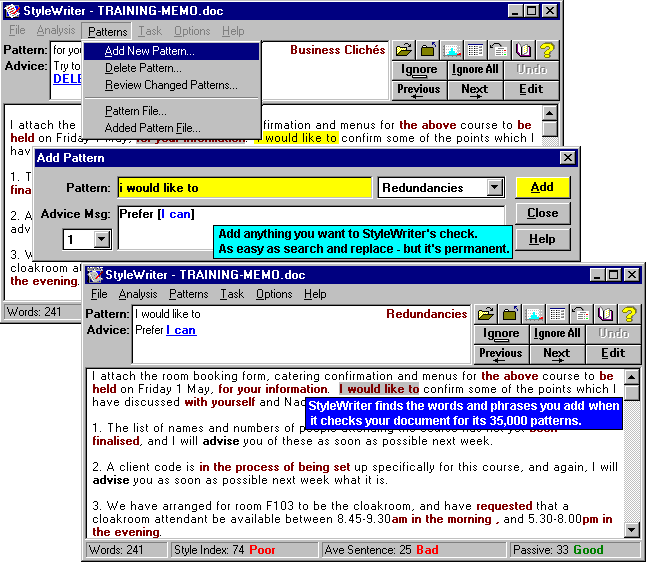The image size is (649, 564).
Task: Click Next button in top window
Action: [x=475, y=90]
